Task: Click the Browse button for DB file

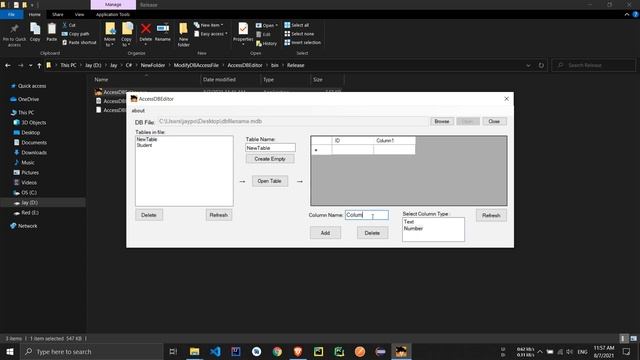Action: (442, 121)
